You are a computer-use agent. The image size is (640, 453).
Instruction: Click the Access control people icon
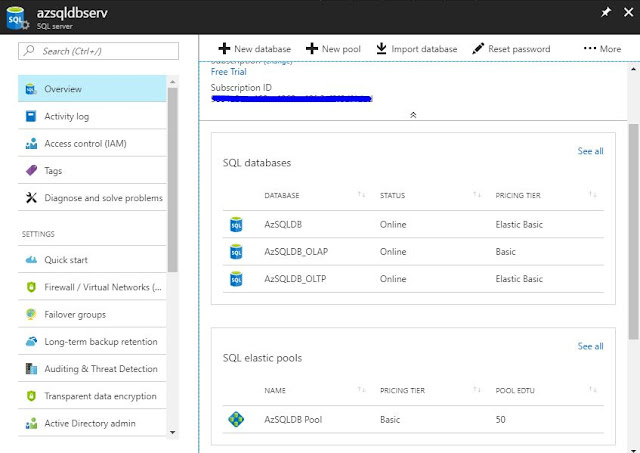click(31, 144)
